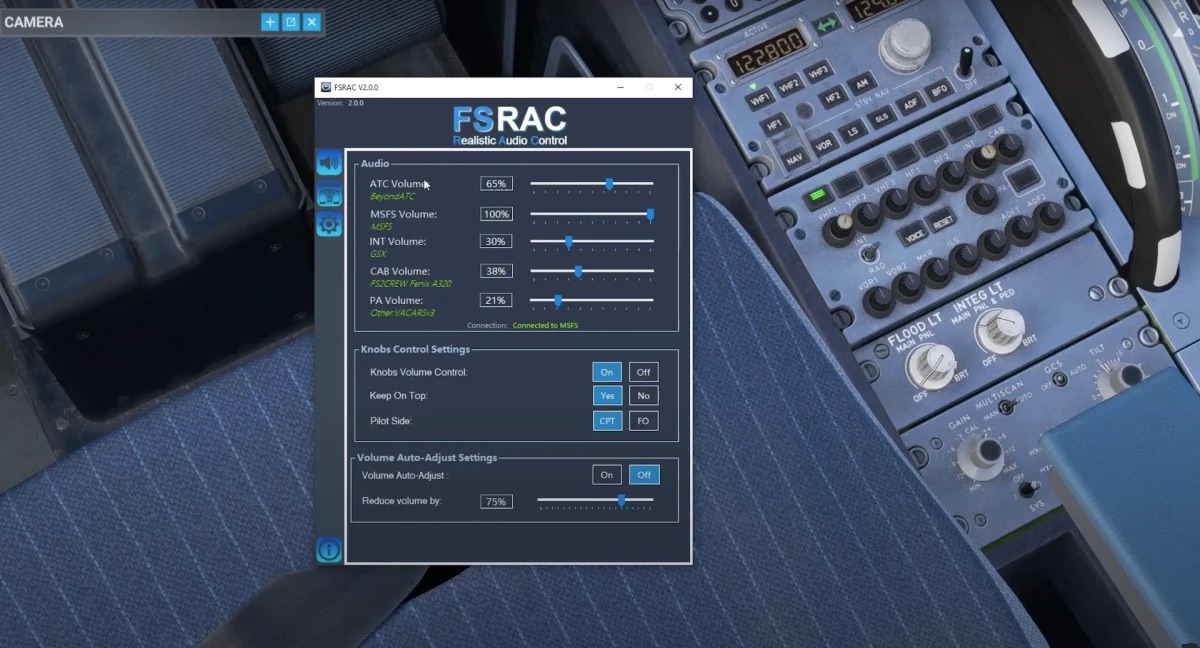1200x648 pixels.
Task: Click the Other:VACARSv3 label
Action: click(402, 313)
